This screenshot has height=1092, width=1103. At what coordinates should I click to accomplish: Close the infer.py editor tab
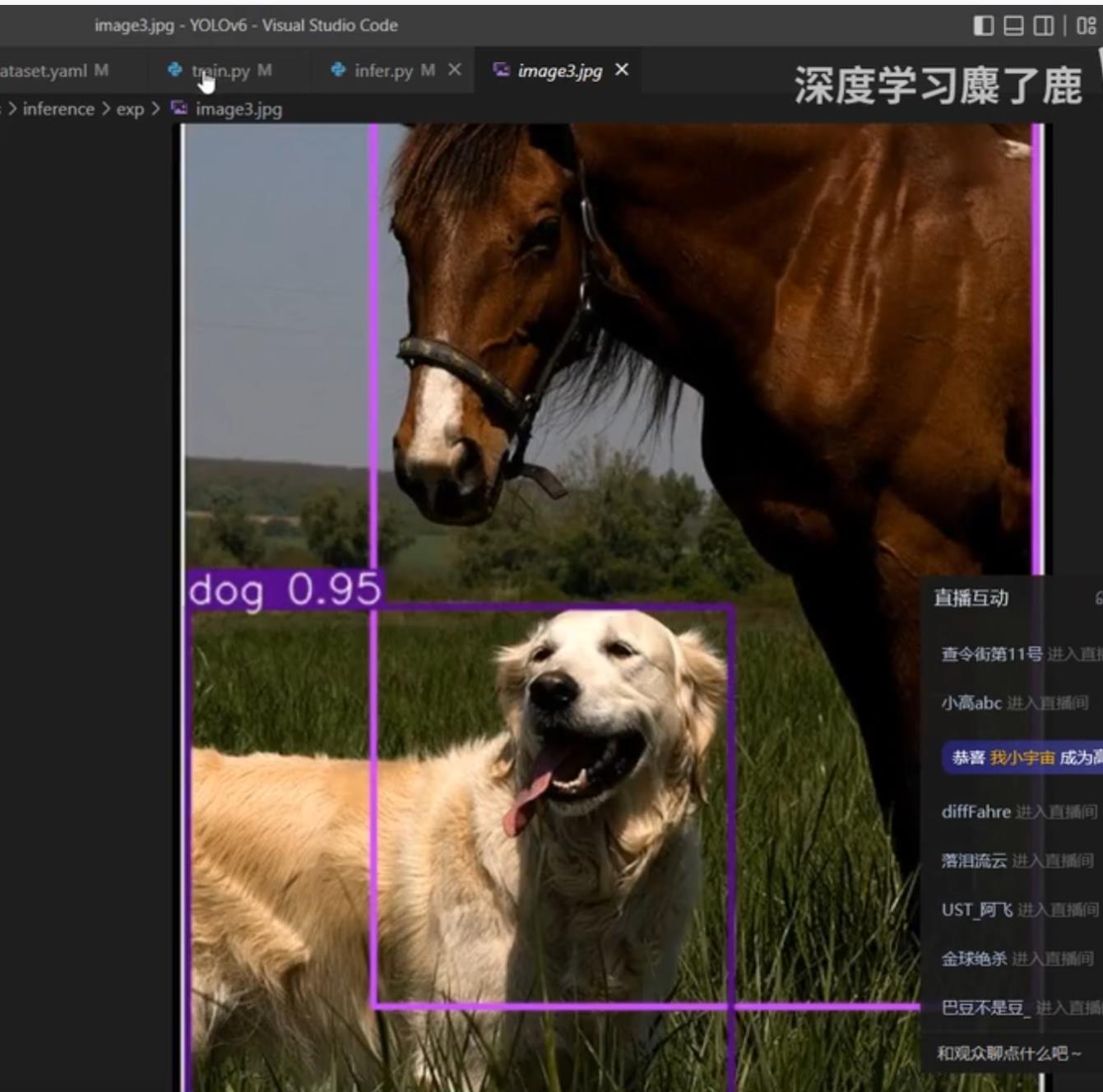coord(454,70)
